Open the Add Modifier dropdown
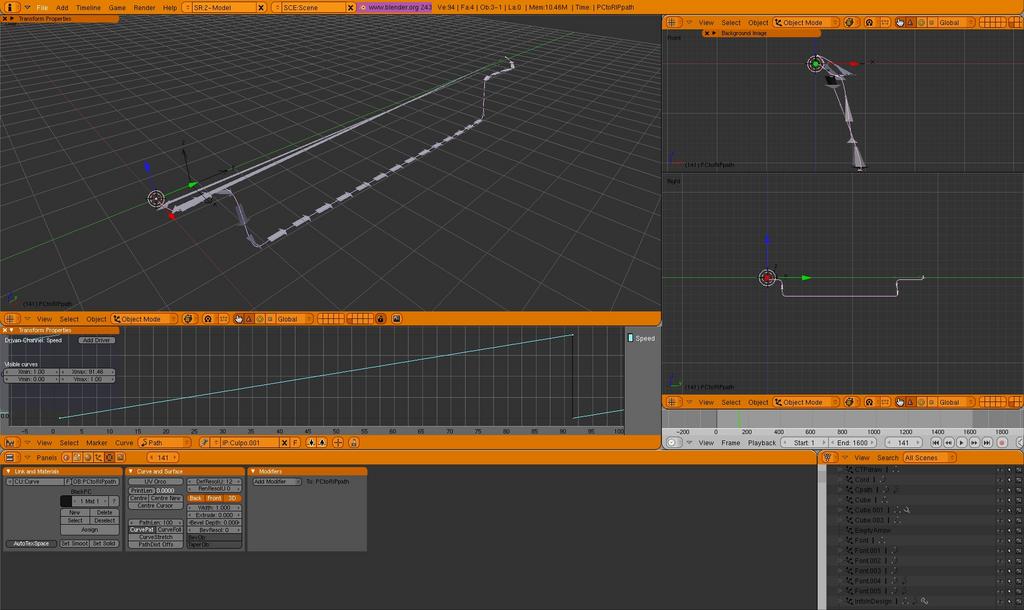This screenshot has width=1024, height=610. [x=277, y=481]
